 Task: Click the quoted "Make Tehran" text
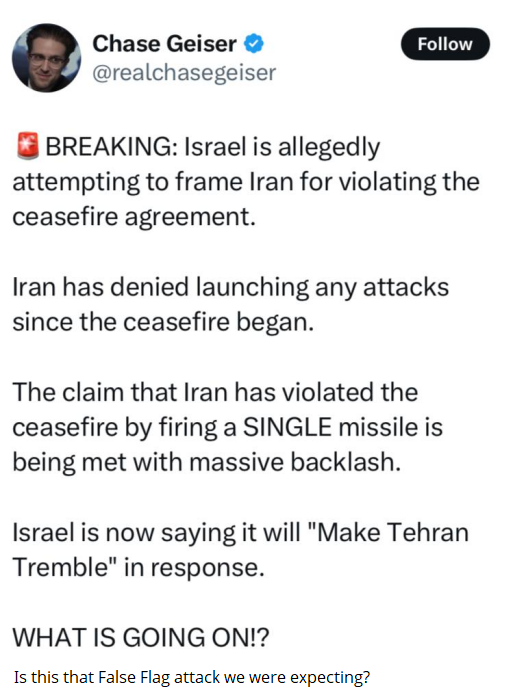click(387, 532)
